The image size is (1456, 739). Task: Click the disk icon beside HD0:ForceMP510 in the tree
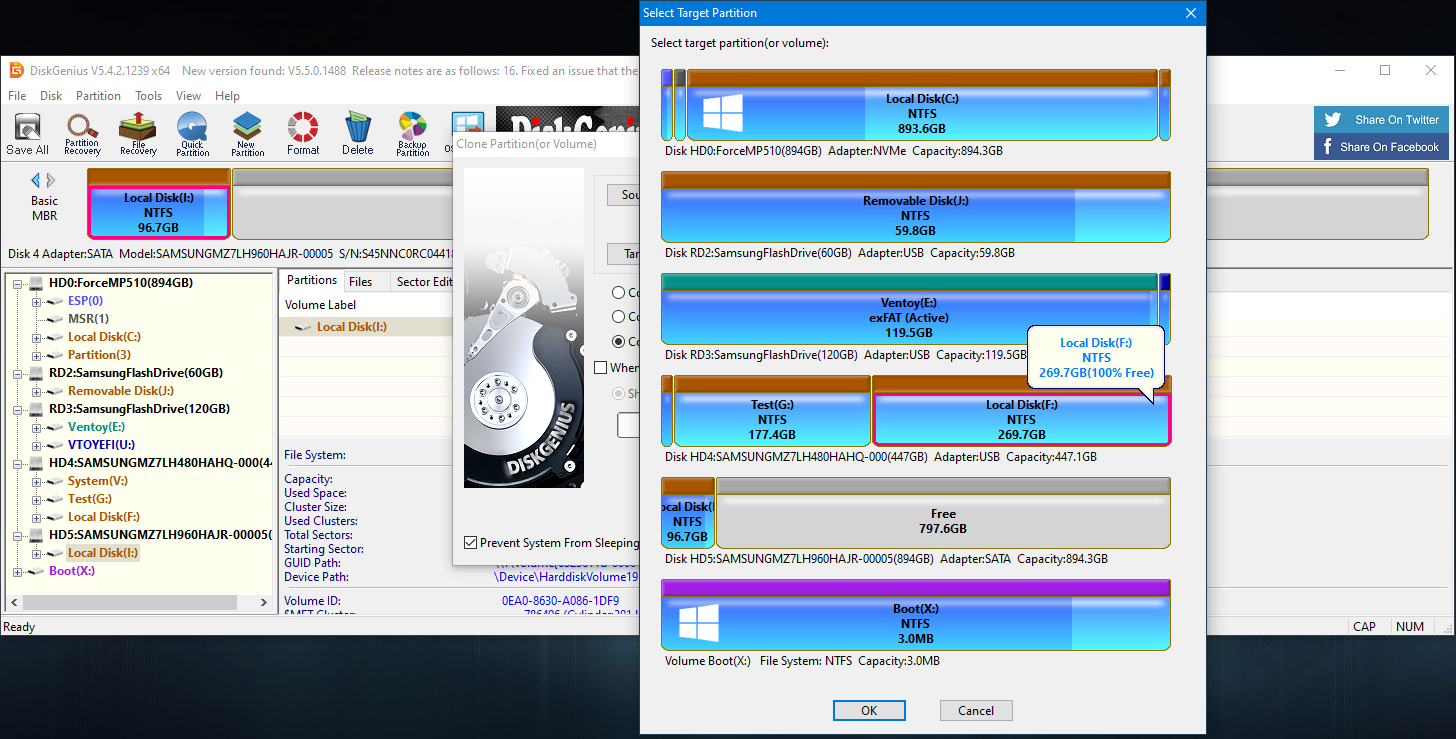[37, 283]
